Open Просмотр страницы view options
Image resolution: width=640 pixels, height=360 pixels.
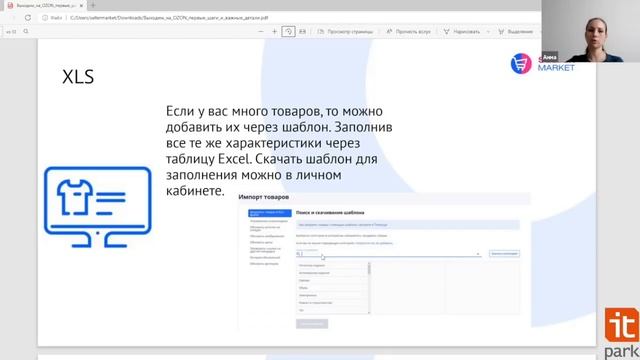(x=345, y=31)
